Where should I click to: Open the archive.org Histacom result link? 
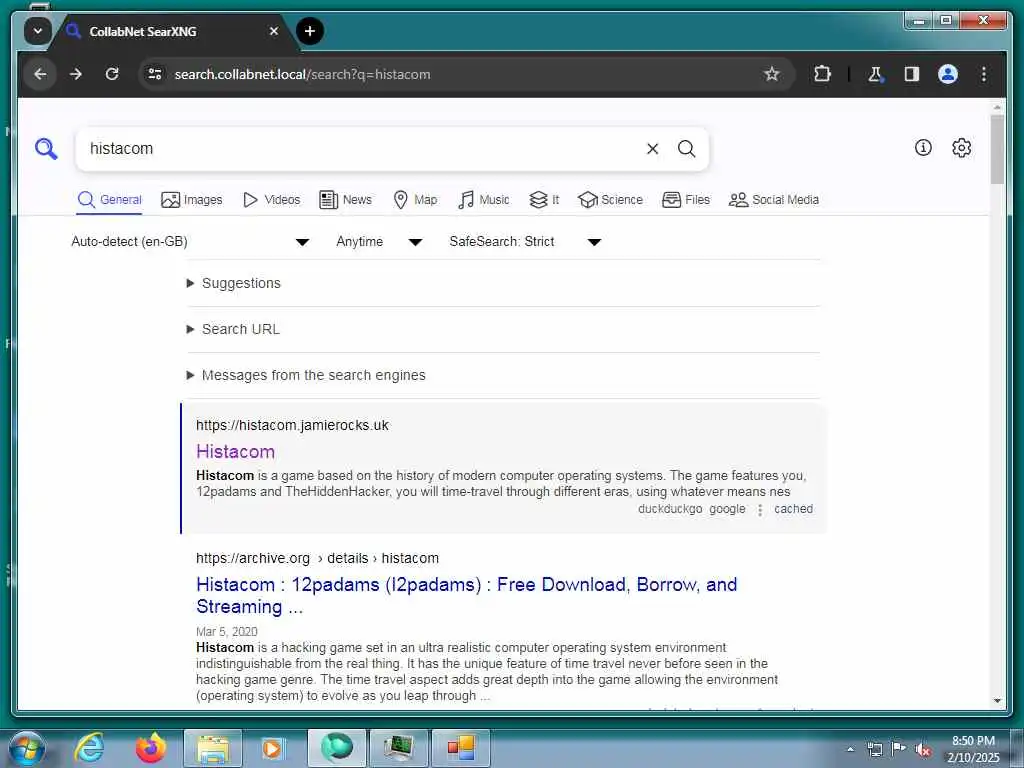(x=466, y=595)
